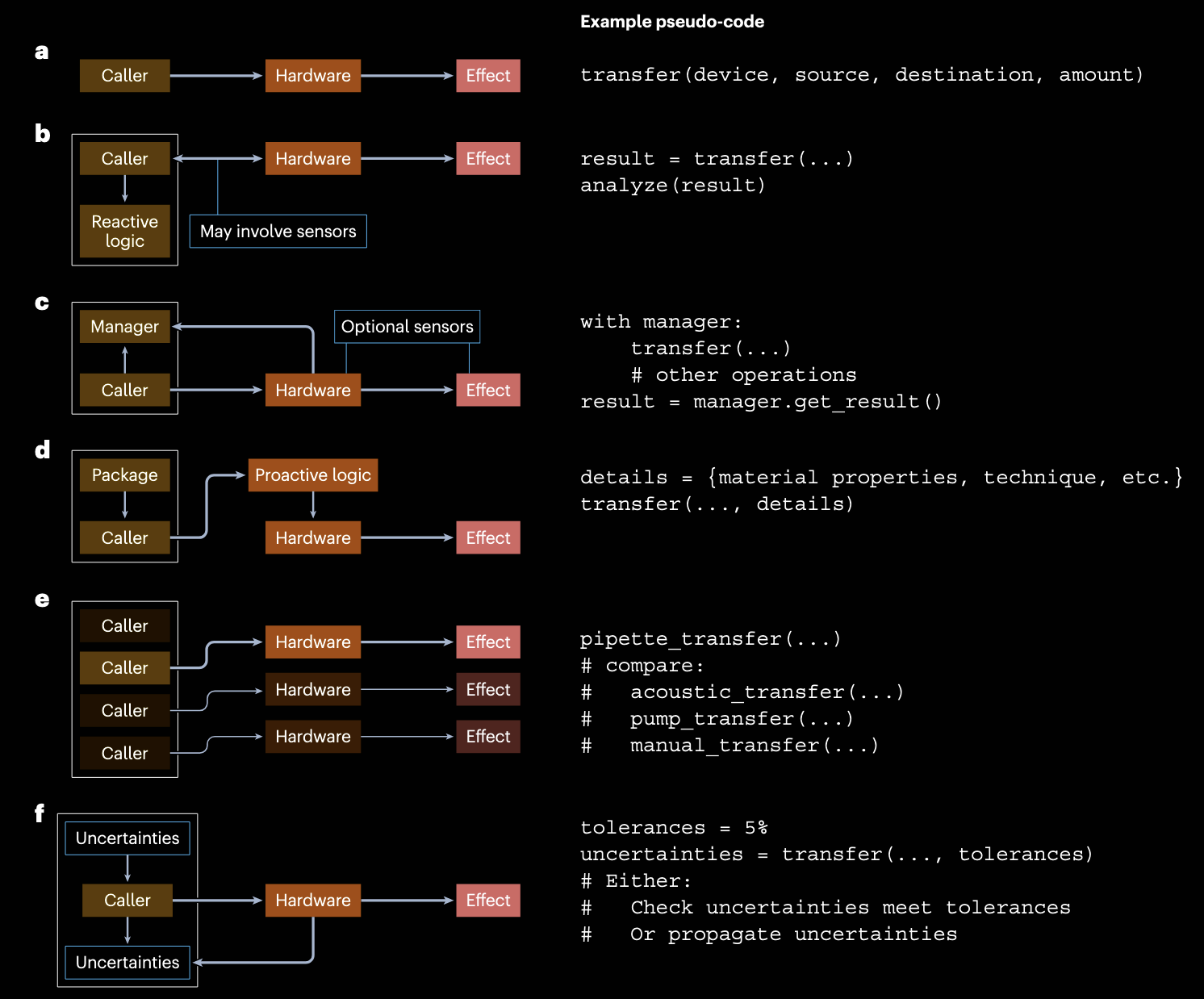Click the Reactive logic box
The image size is (1204, 999).
coord(124,231)
